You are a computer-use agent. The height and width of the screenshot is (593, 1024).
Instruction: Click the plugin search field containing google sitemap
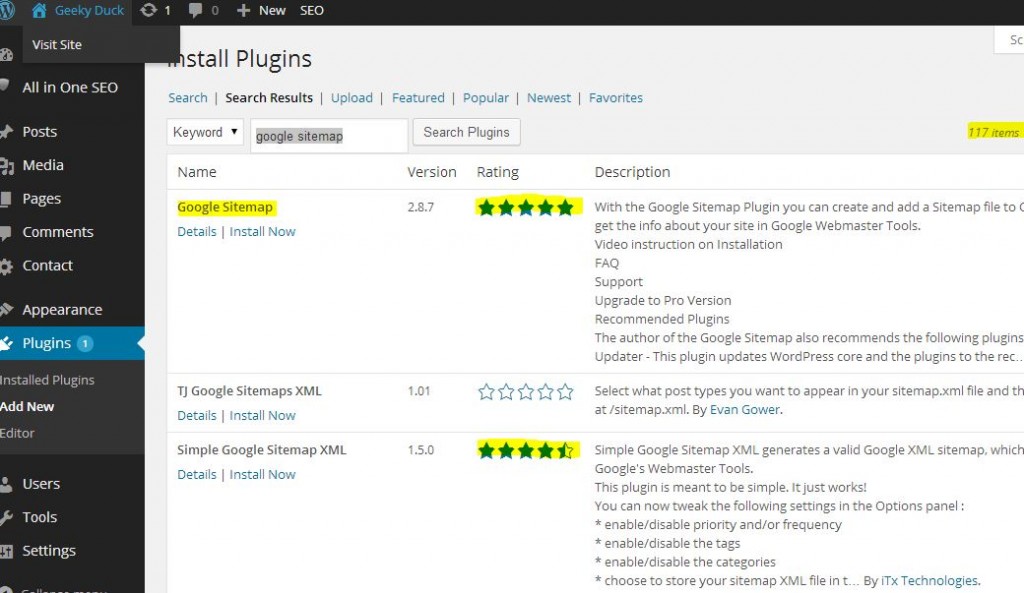tap(329, 136)
